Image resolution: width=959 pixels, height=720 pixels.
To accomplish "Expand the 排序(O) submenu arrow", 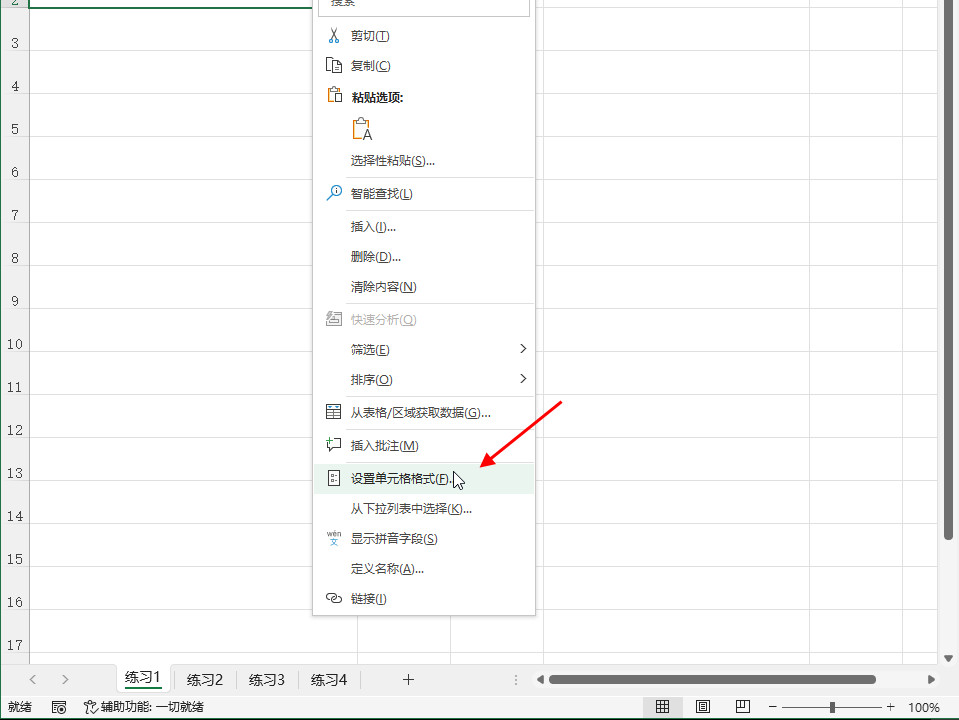I will (x=523, y=378).
